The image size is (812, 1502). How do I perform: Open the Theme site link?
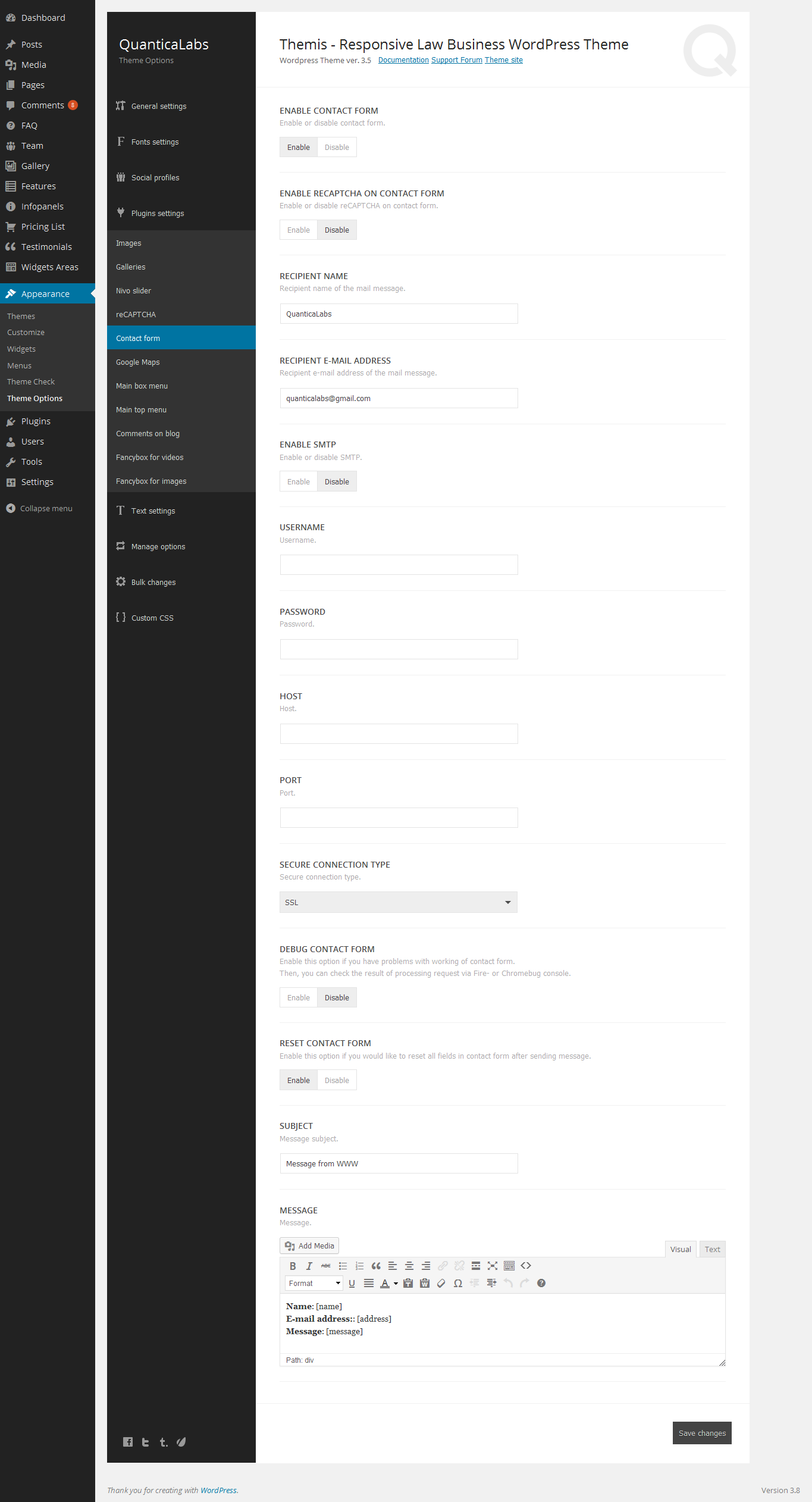click(504, 60)
